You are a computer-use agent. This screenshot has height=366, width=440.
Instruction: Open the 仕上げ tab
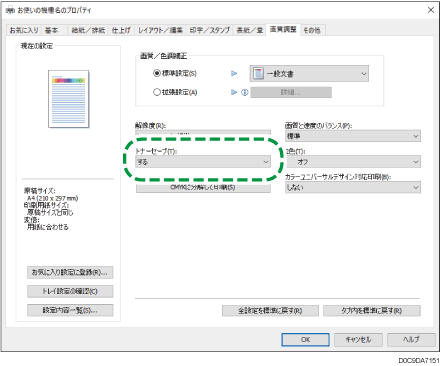point(121,30)
